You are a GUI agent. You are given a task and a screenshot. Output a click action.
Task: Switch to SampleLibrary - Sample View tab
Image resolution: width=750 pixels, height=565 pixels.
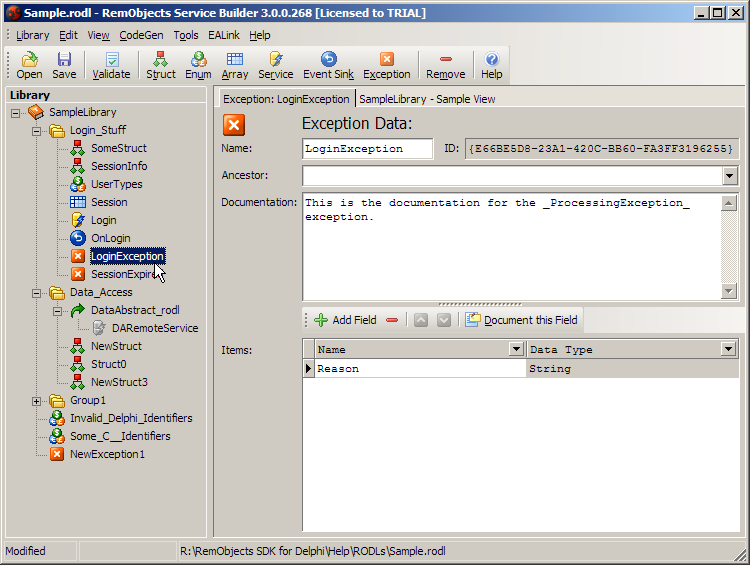pos(427,99)
